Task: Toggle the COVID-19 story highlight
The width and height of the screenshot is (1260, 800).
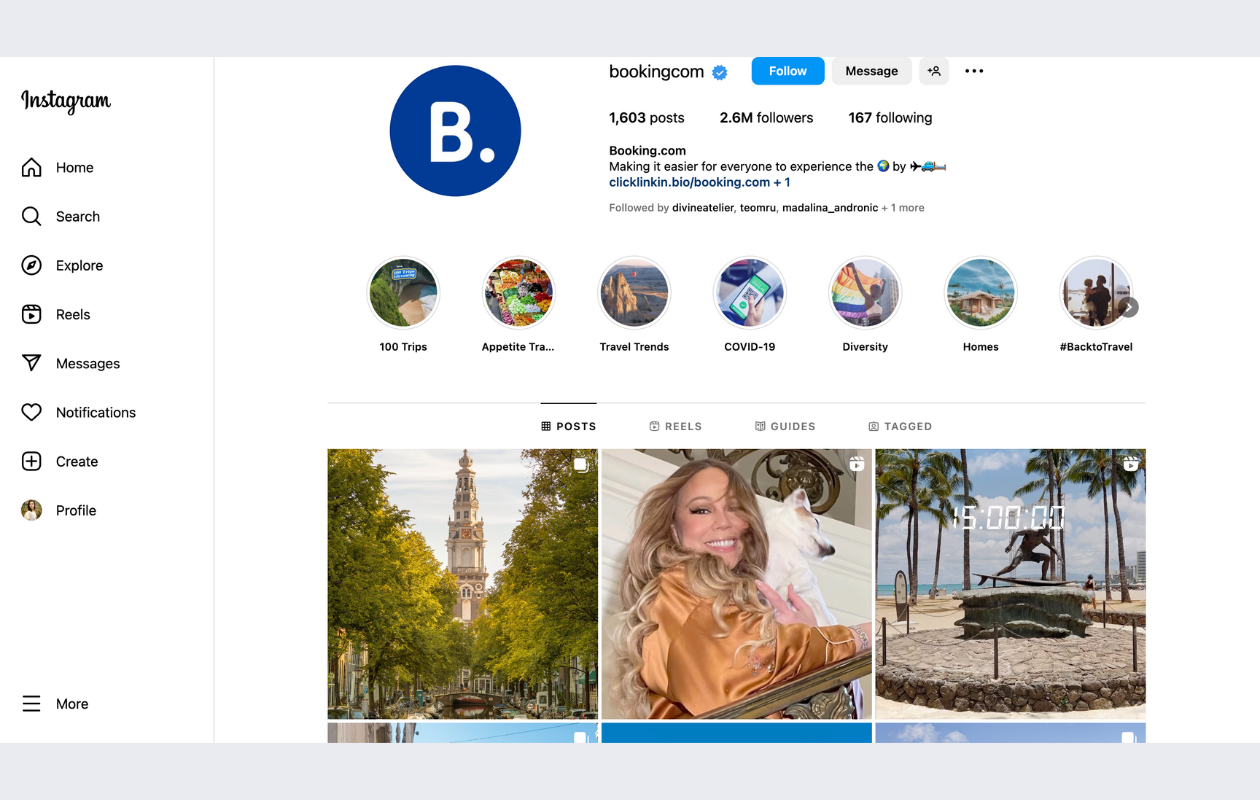Action: click(x=749, y=292)
